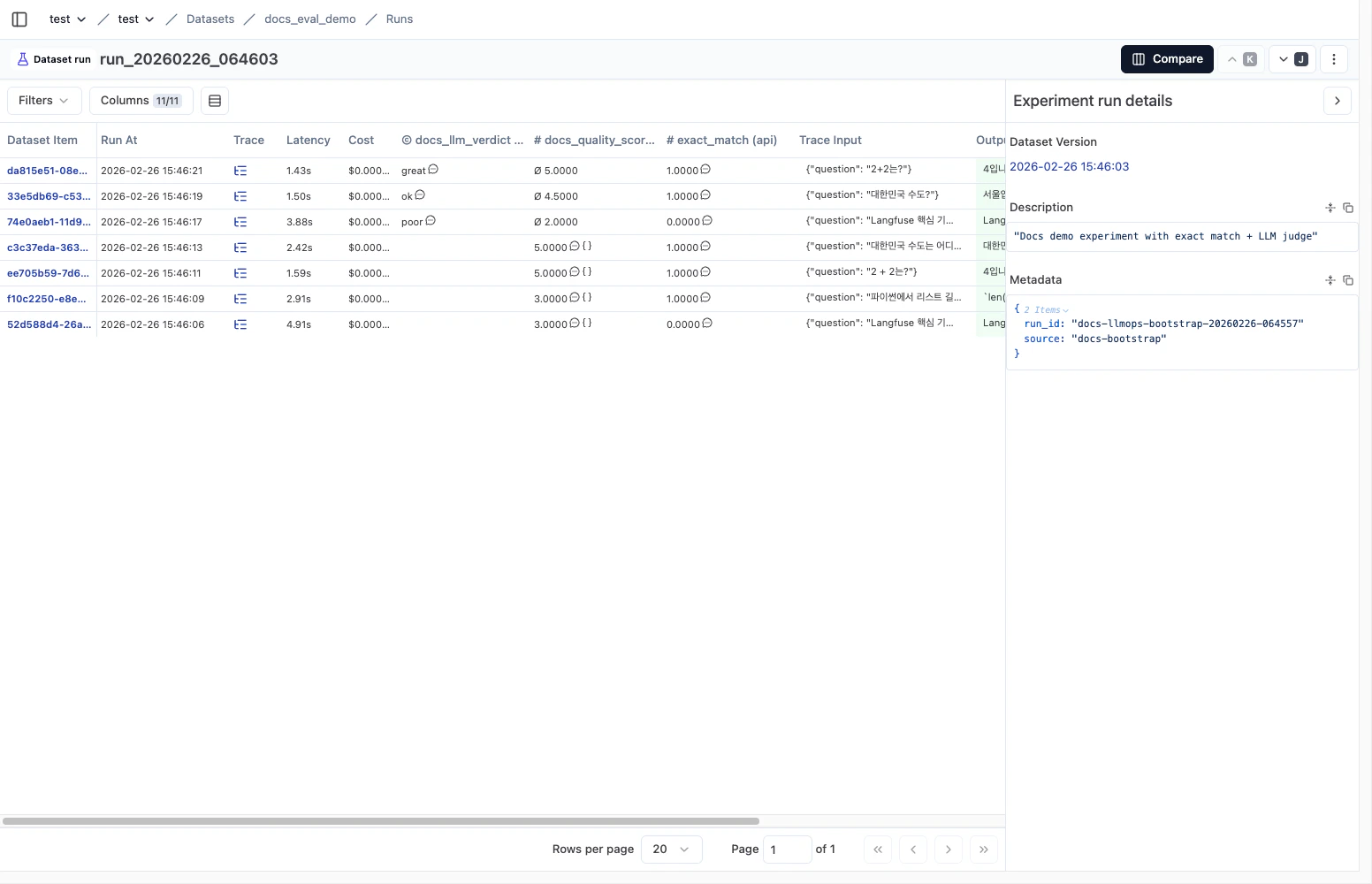Go to next run with down arrow J
Screen dimensions: 1372x884
click(1292, 59)
